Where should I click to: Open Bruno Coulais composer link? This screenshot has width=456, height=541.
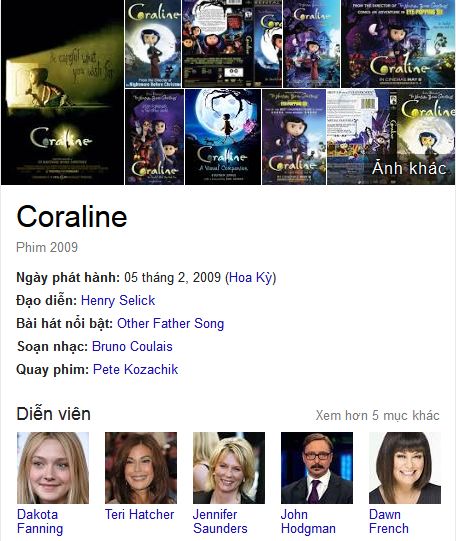click(x=132, y=346)
